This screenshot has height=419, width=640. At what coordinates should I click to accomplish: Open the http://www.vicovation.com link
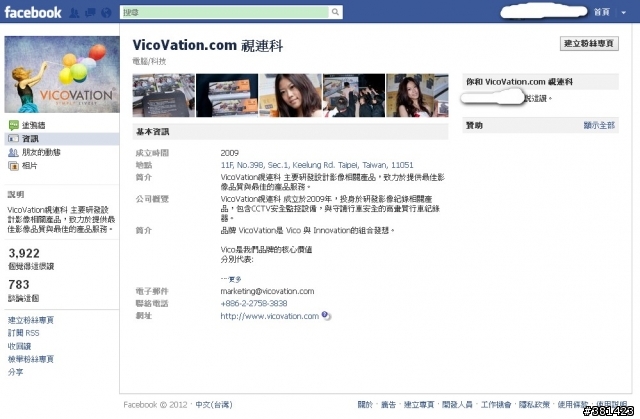coord(269,316)
